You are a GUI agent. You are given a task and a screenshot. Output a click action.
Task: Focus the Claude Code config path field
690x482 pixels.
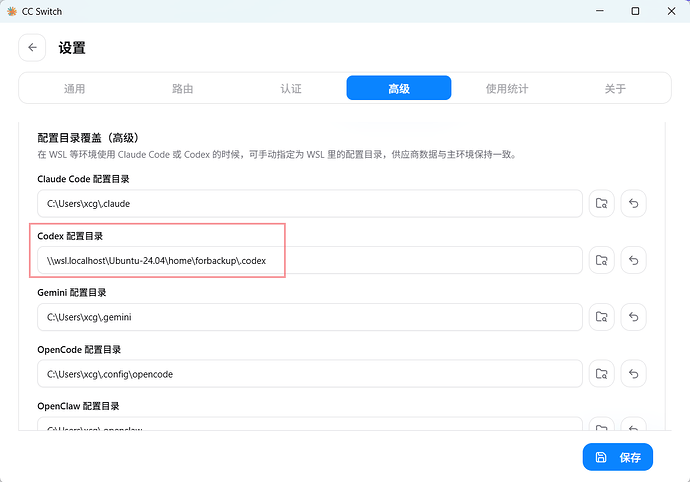310,203
